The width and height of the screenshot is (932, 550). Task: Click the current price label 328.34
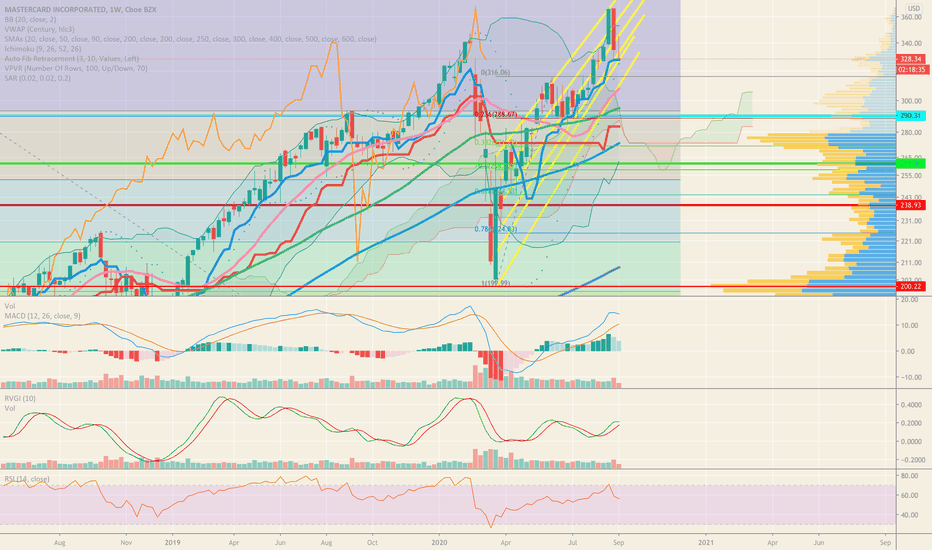[911, 59]
